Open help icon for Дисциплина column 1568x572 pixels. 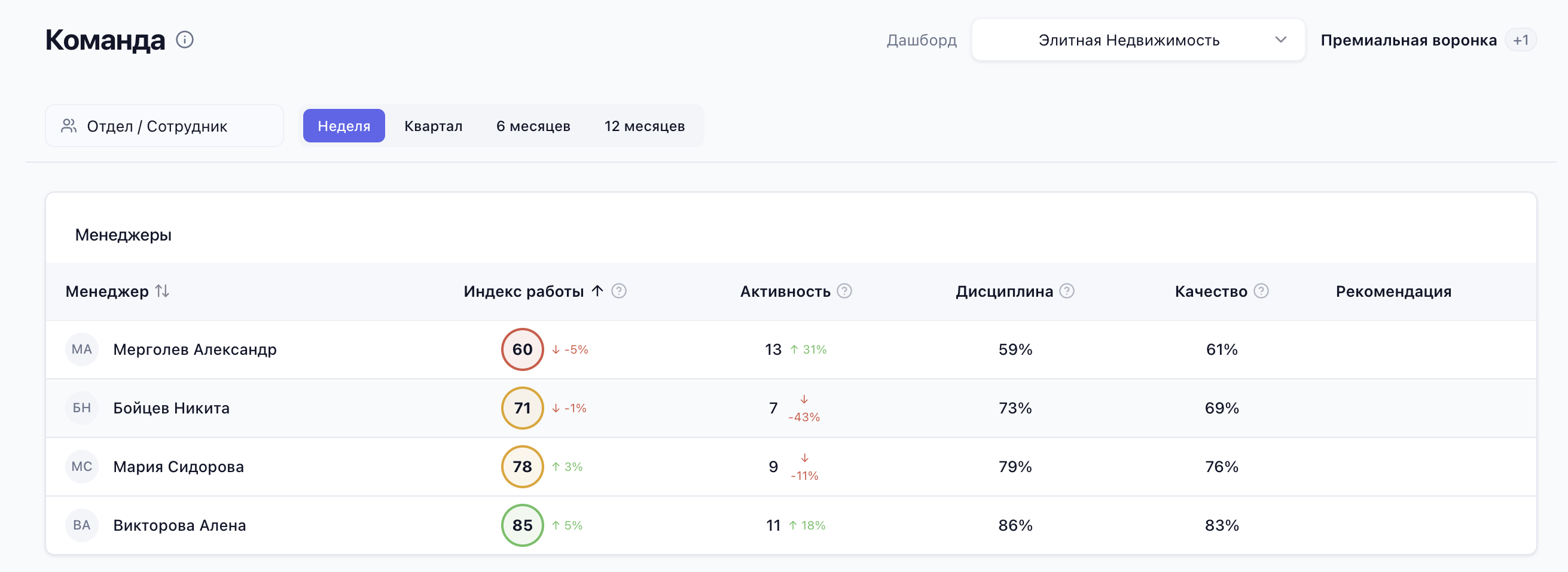point(1066,291)
